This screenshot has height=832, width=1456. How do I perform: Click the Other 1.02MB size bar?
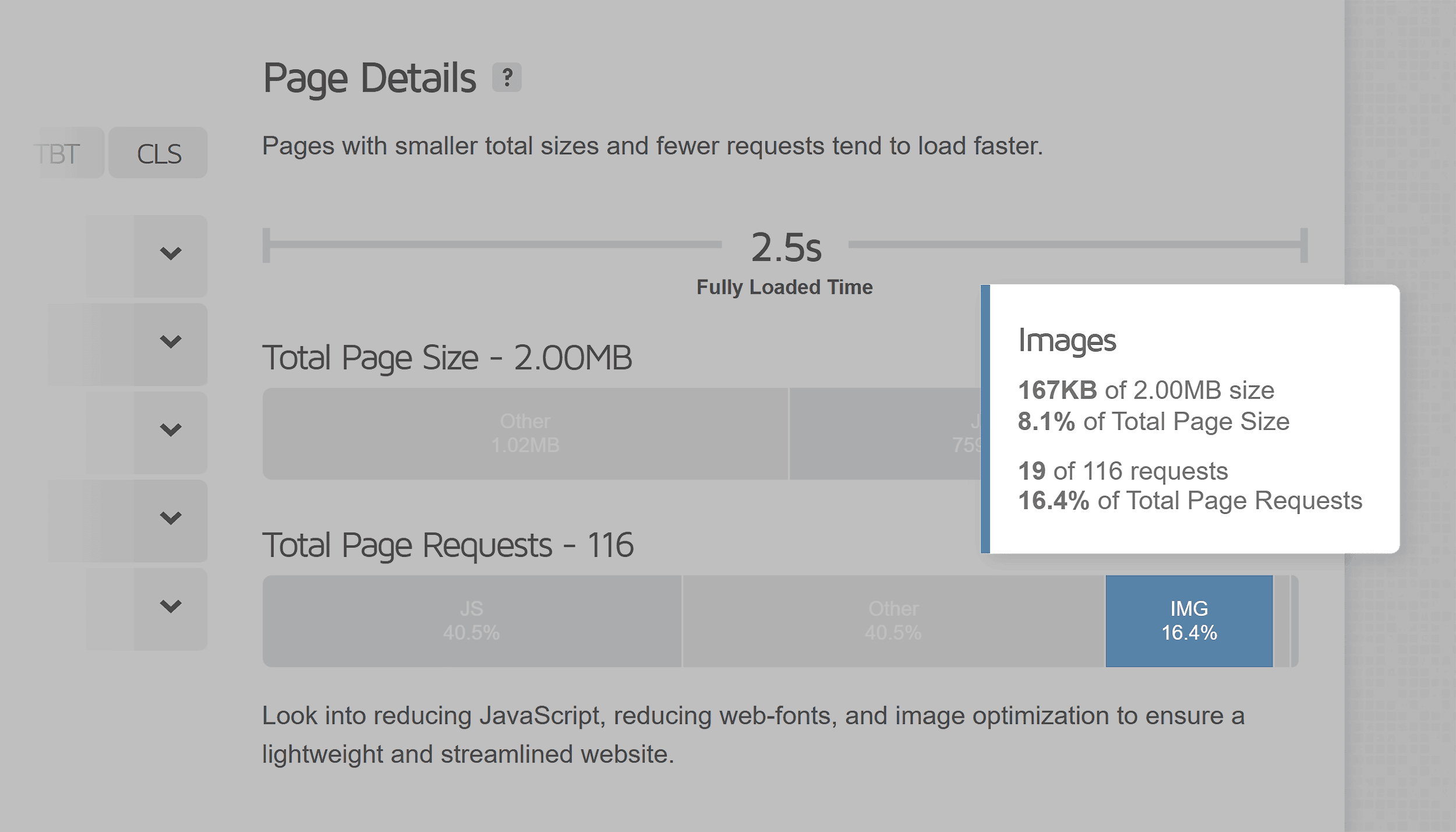527,433
